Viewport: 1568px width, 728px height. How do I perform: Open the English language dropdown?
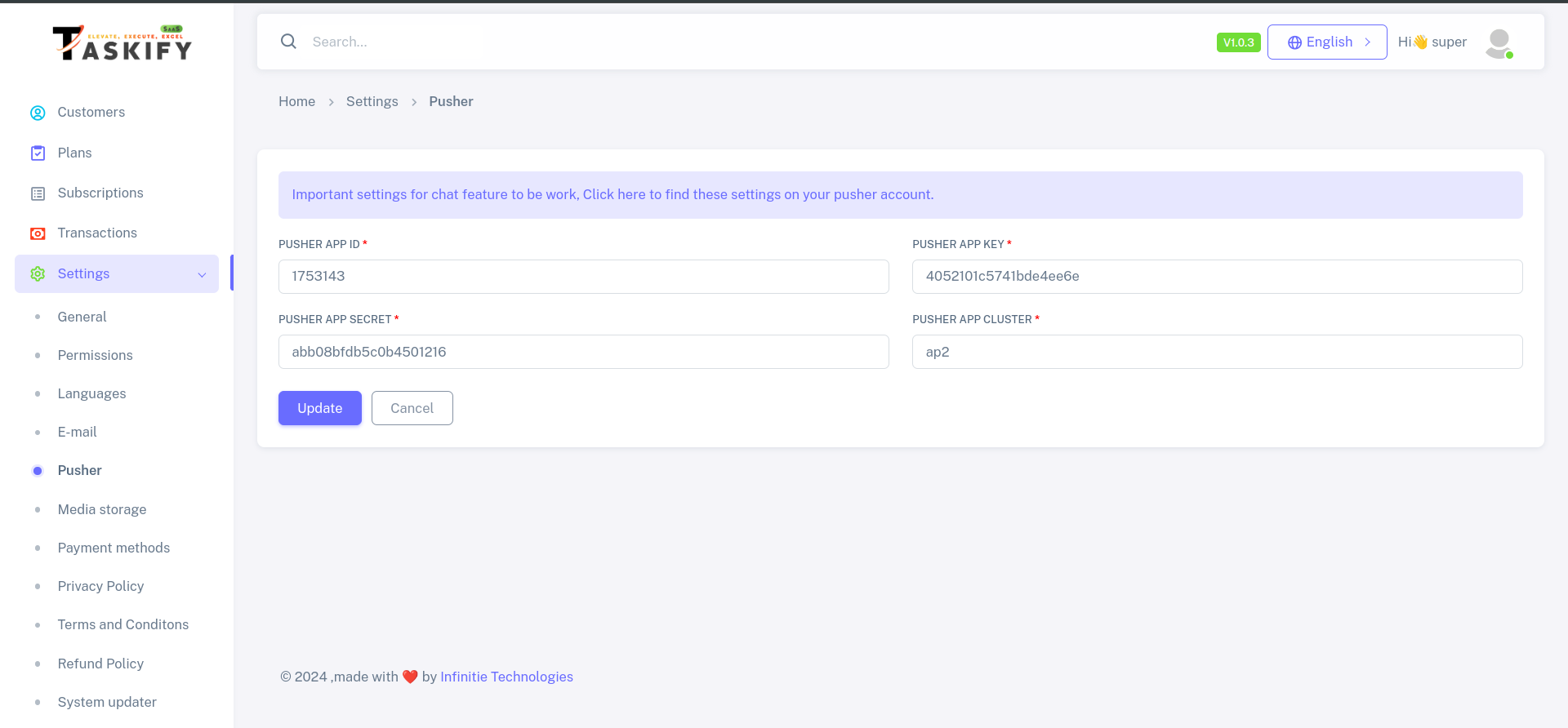coord(1327,42)
